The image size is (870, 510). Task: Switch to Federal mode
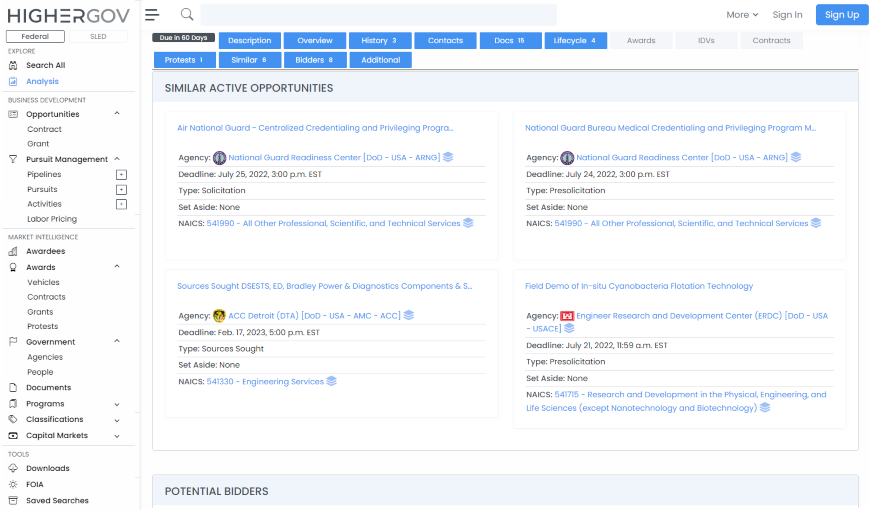coord(35,37)
